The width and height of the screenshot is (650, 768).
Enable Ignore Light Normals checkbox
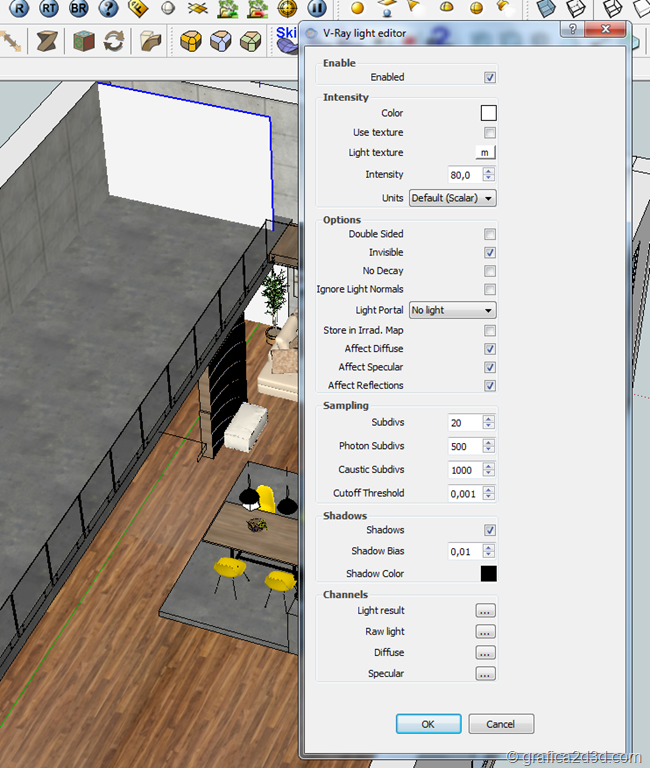coord(489,289)
